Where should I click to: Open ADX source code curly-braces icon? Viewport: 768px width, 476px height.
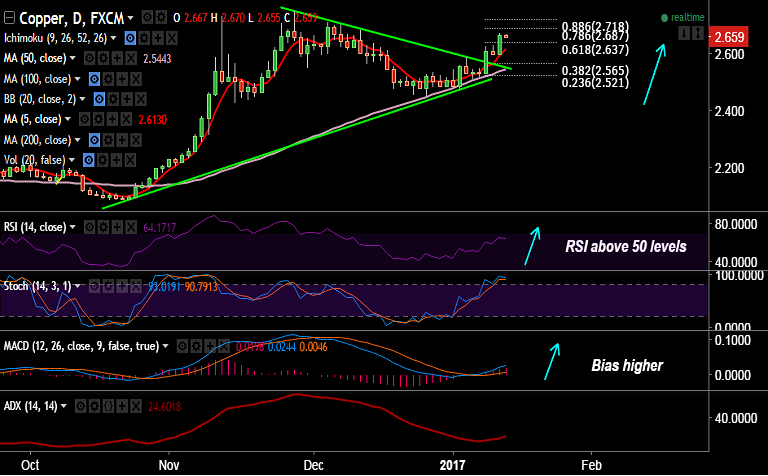[x=108, y=406]
